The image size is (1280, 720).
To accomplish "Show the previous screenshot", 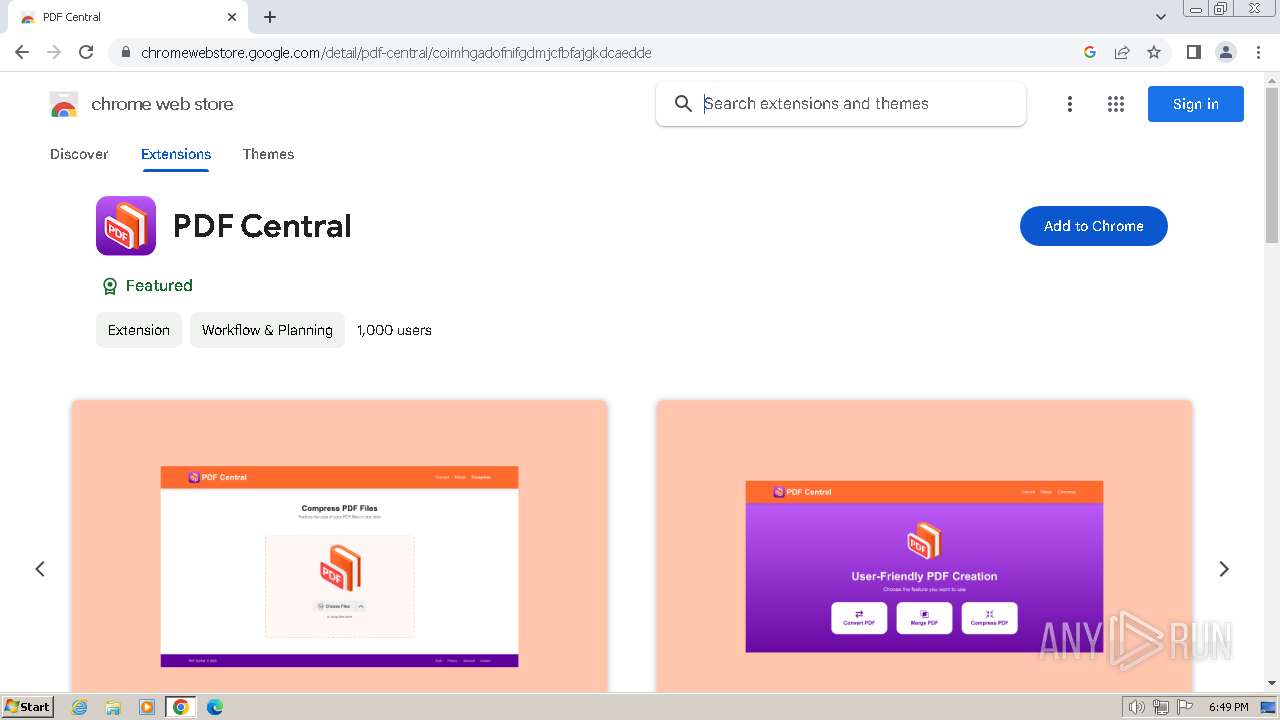I will coord(40,569).
